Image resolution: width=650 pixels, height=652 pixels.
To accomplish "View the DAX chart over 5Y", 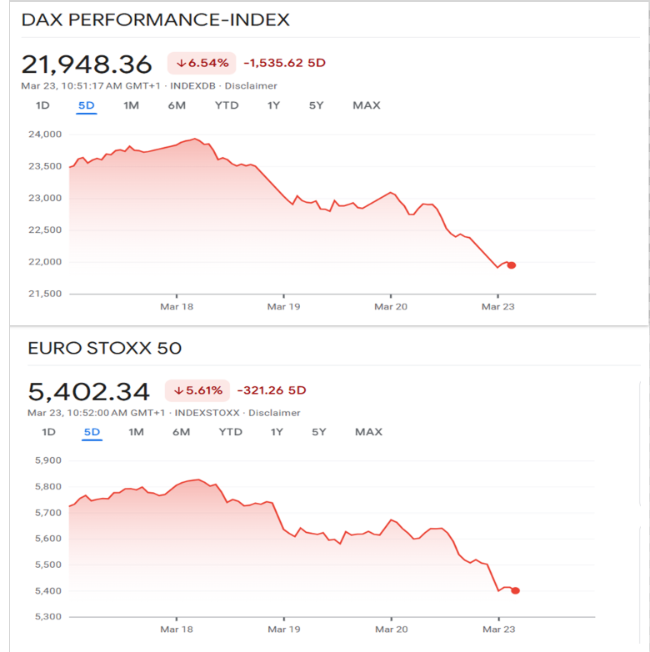I will 316,106.
